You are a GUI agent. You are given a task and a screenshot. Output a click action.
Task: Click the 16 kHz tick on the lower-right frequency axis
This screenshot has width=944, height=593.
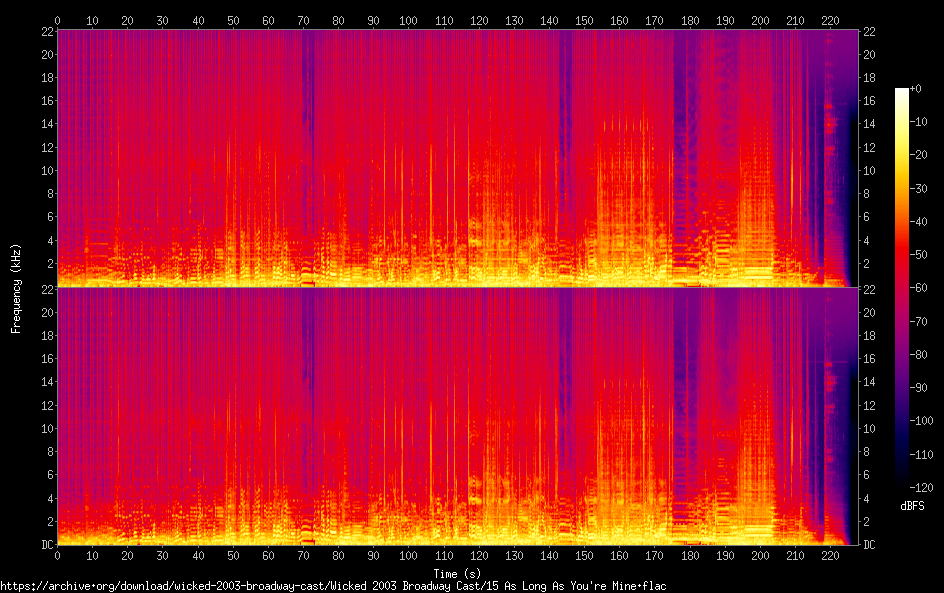870,358
